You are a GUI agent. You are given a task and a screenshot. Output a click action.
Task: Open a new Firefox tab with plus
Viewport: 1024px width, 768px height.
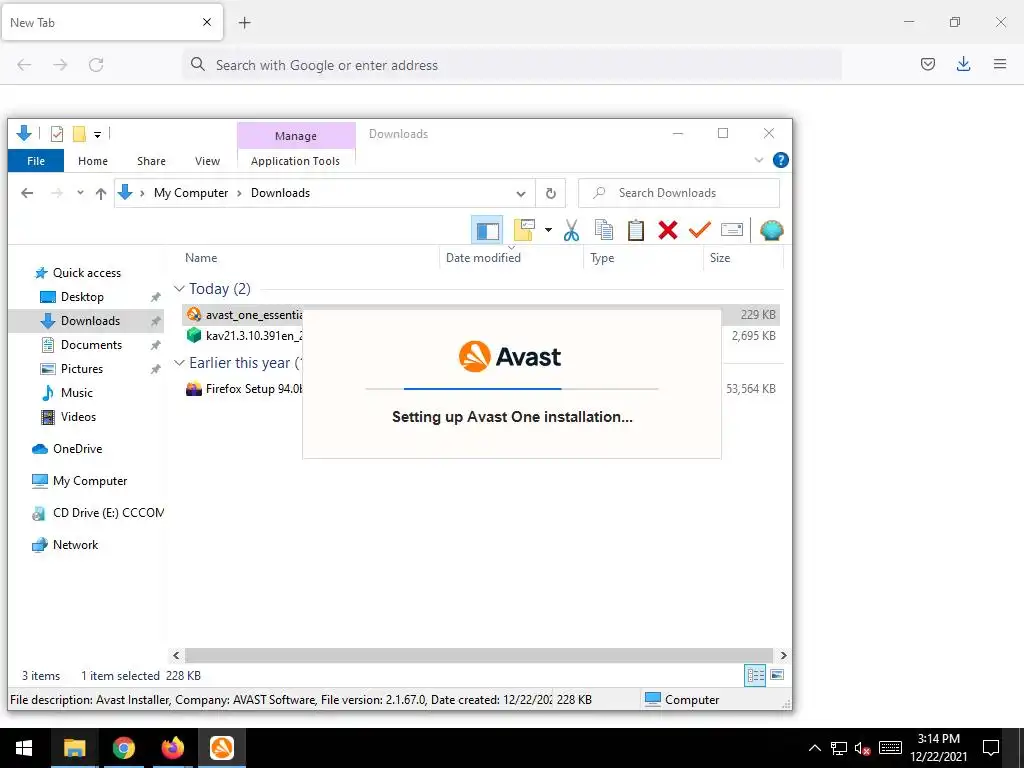click(244, 23)
